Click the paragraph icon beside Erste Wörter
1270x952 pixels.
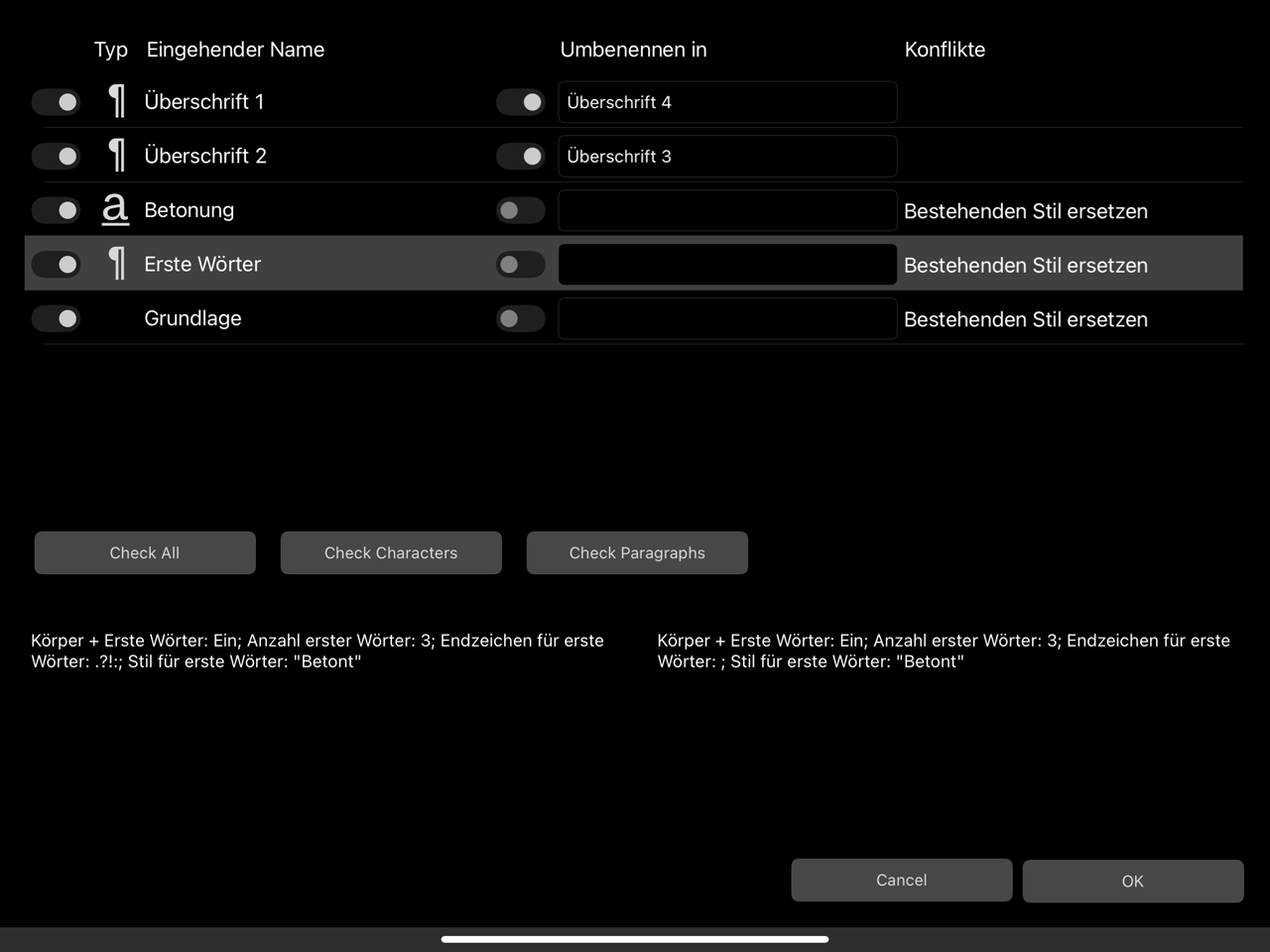117,264
